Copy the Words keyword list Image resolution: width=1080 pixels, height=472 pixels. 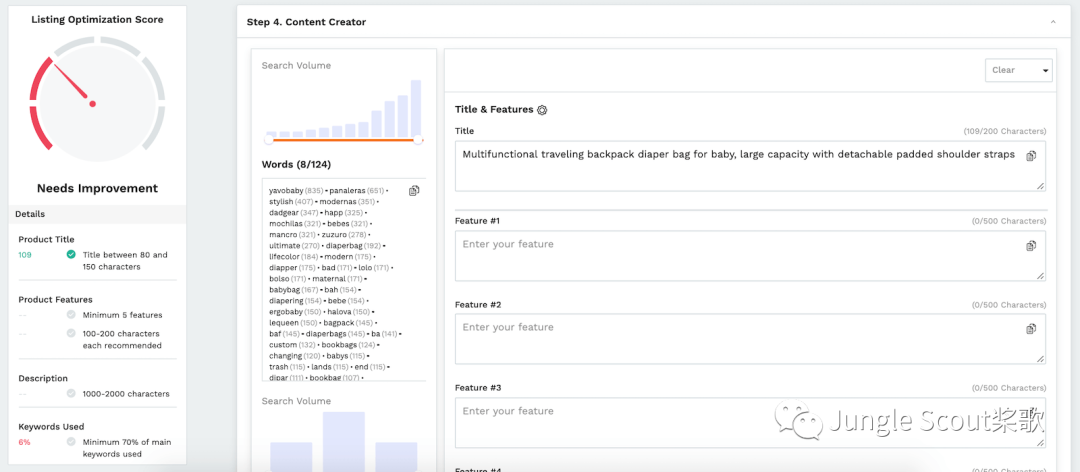click(x=414, y=191)
